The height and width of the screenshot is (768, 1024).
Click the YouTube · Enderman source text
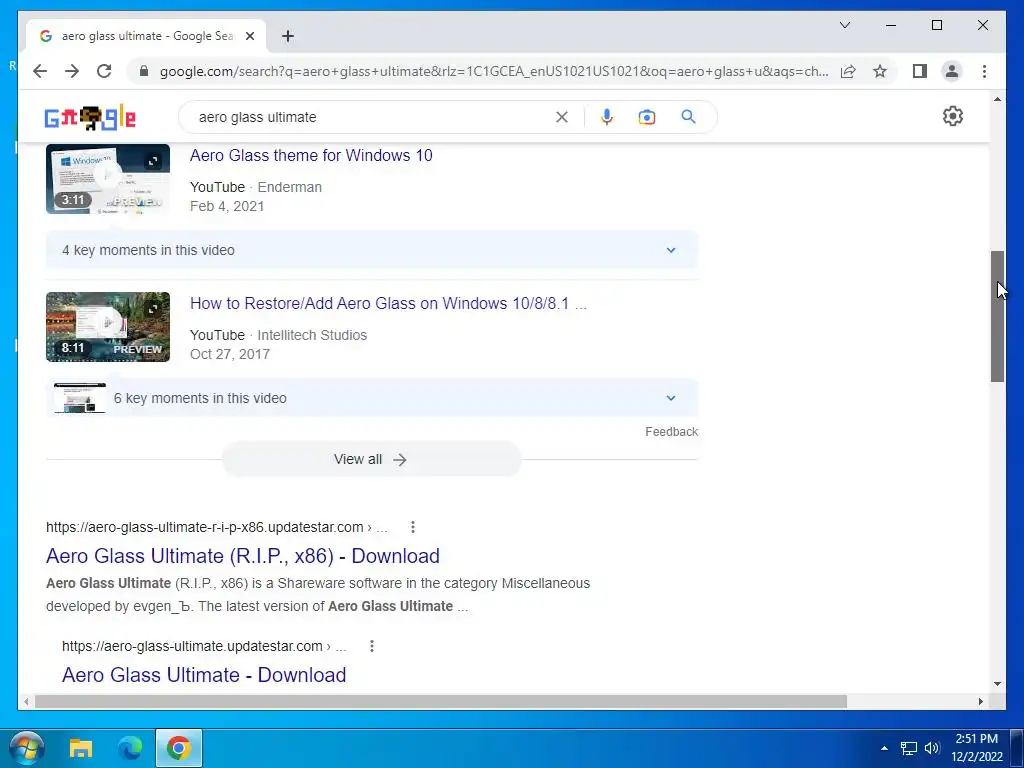[x=256, y=187]
